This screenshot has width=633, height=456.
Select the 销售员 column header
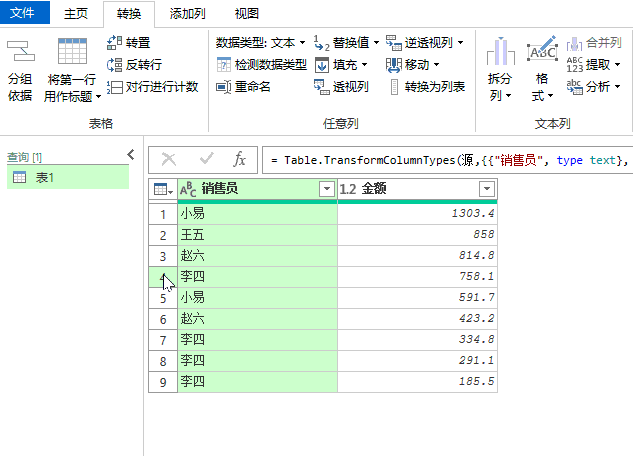[258, 189]
